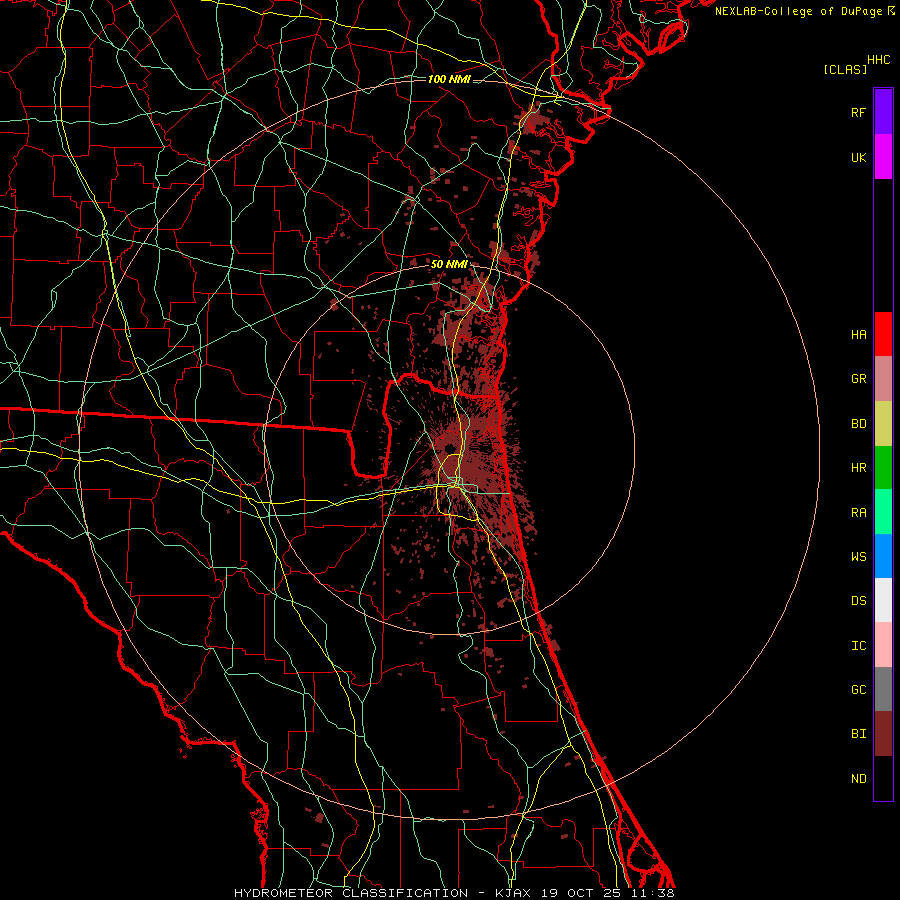Click the gray GC legend swatch

883,689
